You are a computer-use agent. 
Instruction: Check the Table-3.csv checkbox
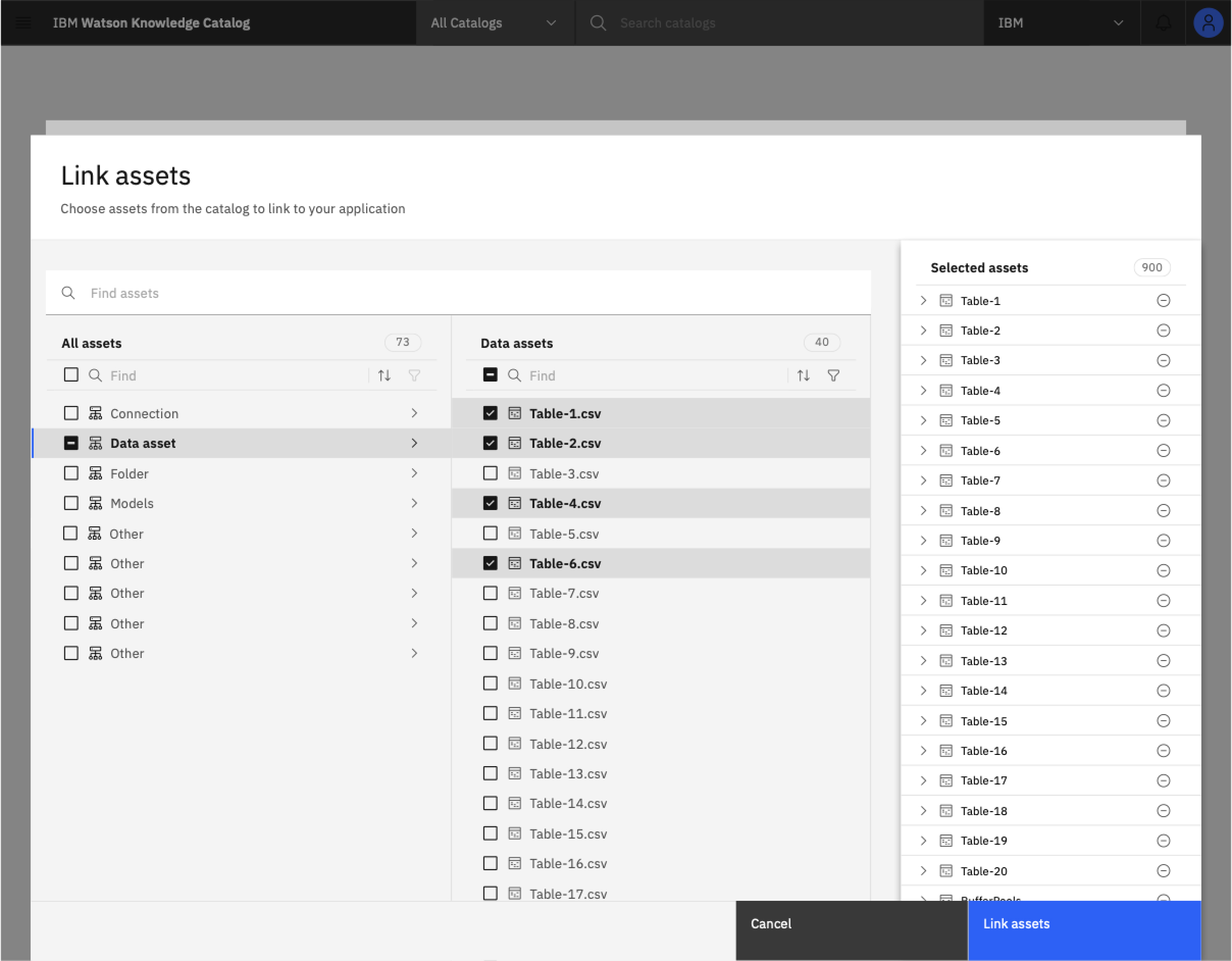[x=490, y=473]
